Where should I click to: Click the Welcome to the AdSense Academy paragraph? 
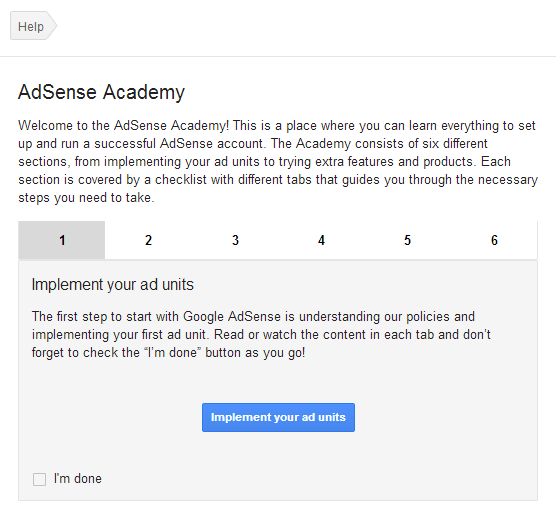[x=278, y=162]
